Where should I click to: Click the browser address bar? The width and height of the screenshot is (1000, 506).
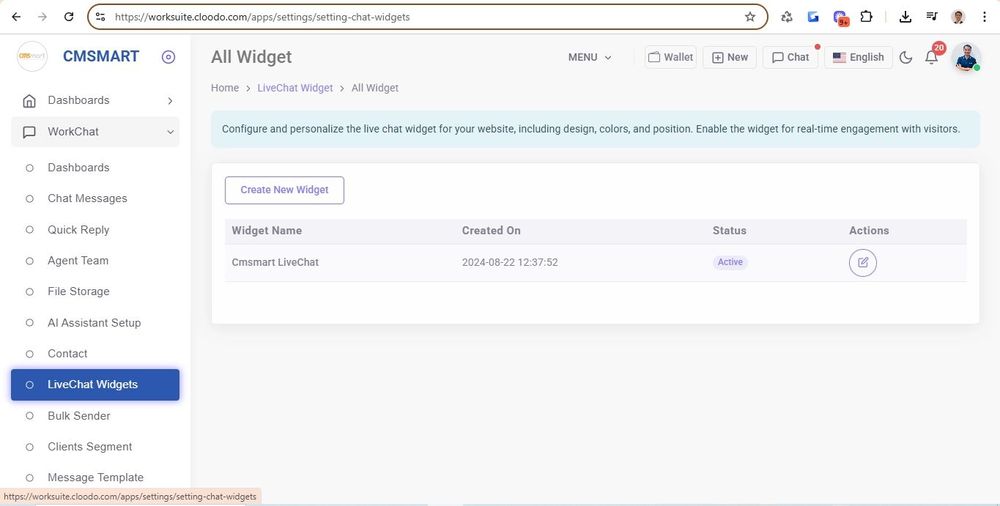420,17
